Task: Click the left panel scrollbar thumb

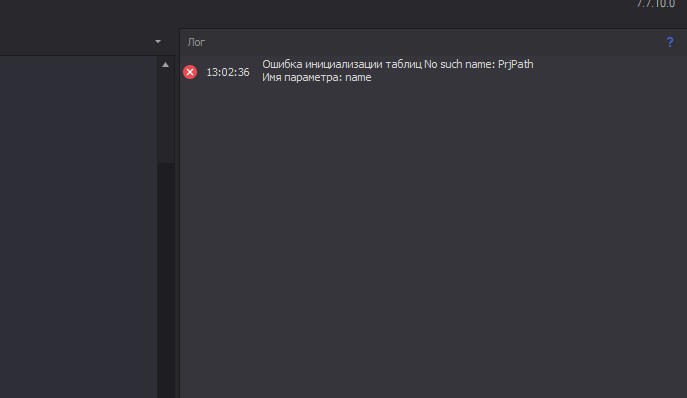Action: [166, 118]
